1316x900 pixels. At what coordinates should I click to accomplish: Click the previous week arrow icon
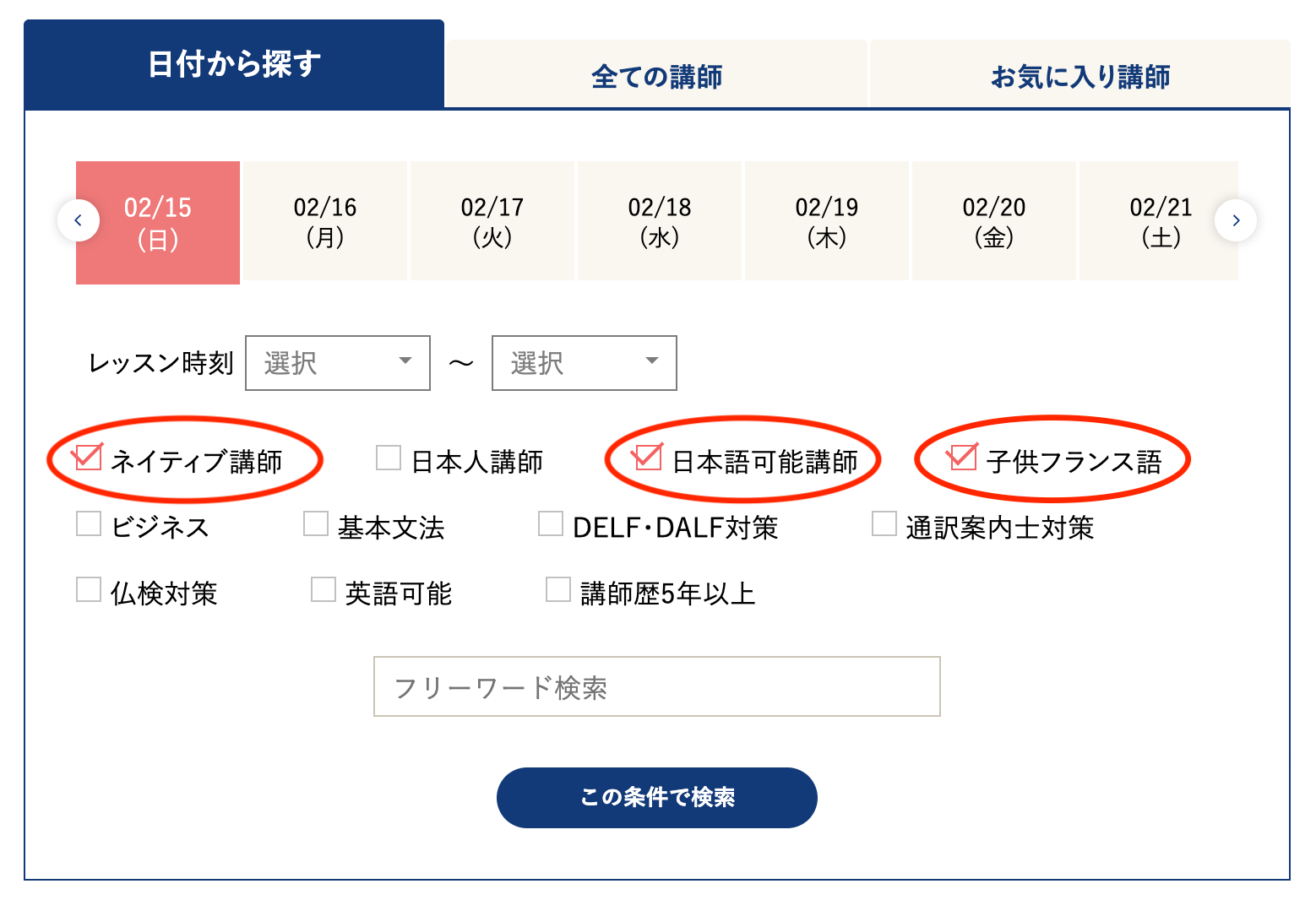click(79, 221)
